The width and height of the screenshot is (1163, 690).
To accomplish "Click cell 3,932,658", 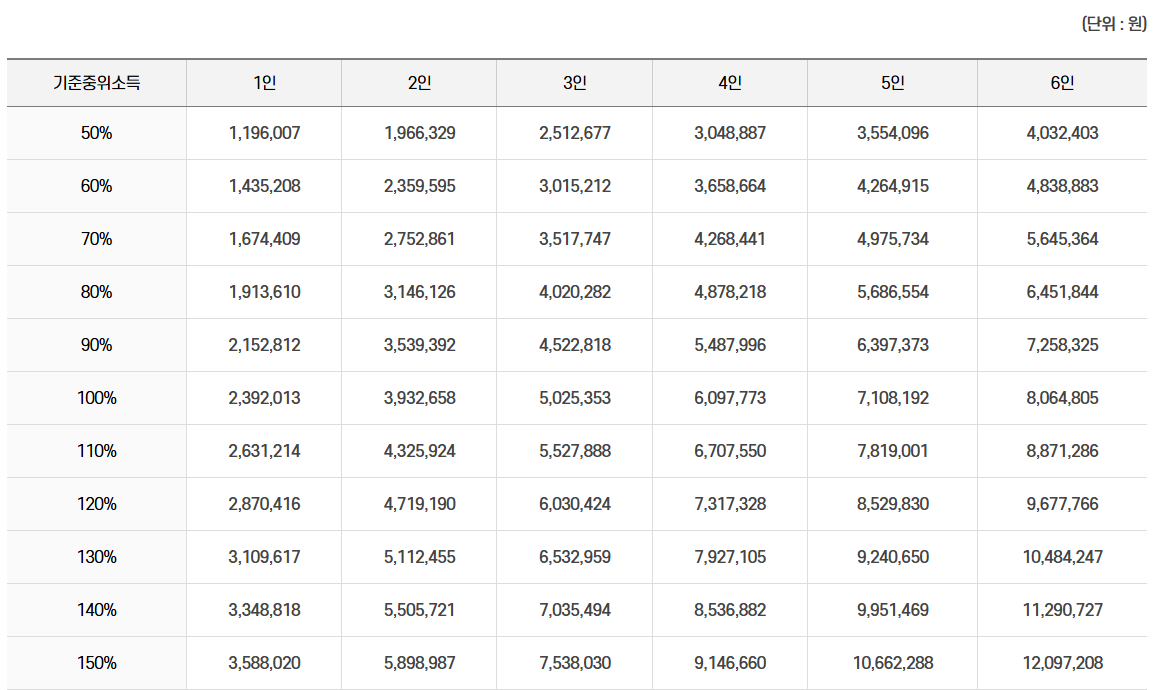I will (419, 398).
